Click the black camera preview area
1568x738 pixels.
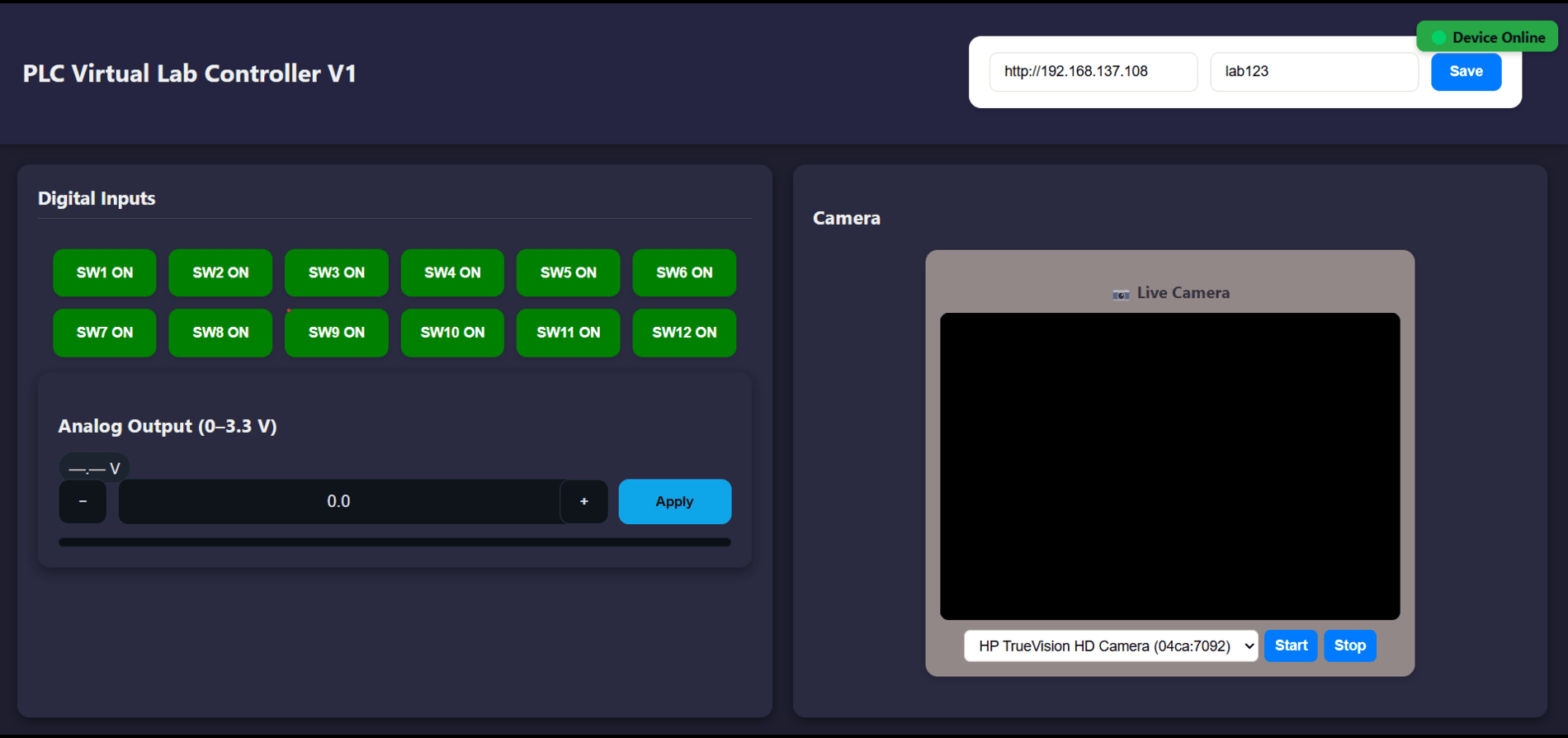coord(1170,466)
